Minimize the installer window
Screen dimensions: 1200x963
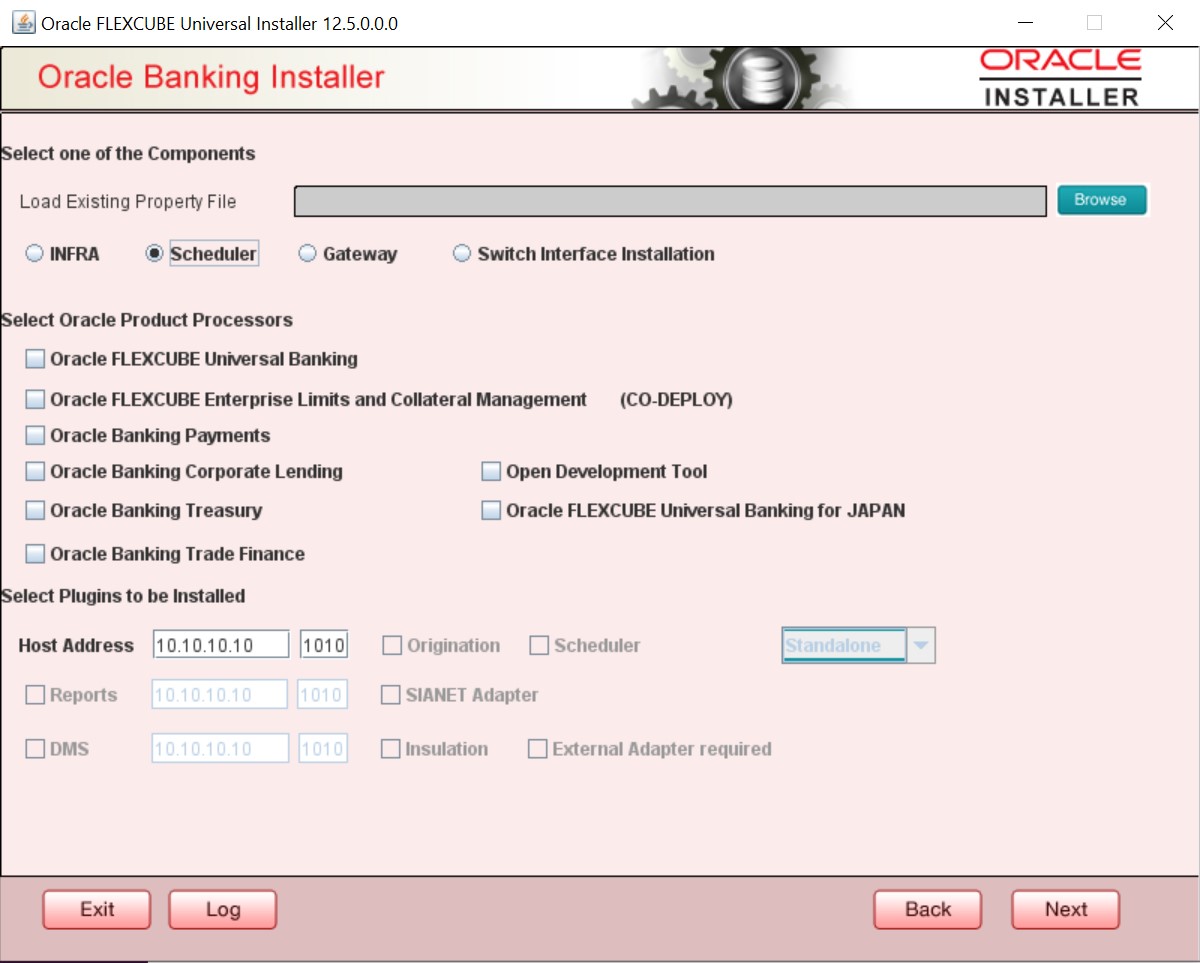(x=1024, y=22)
